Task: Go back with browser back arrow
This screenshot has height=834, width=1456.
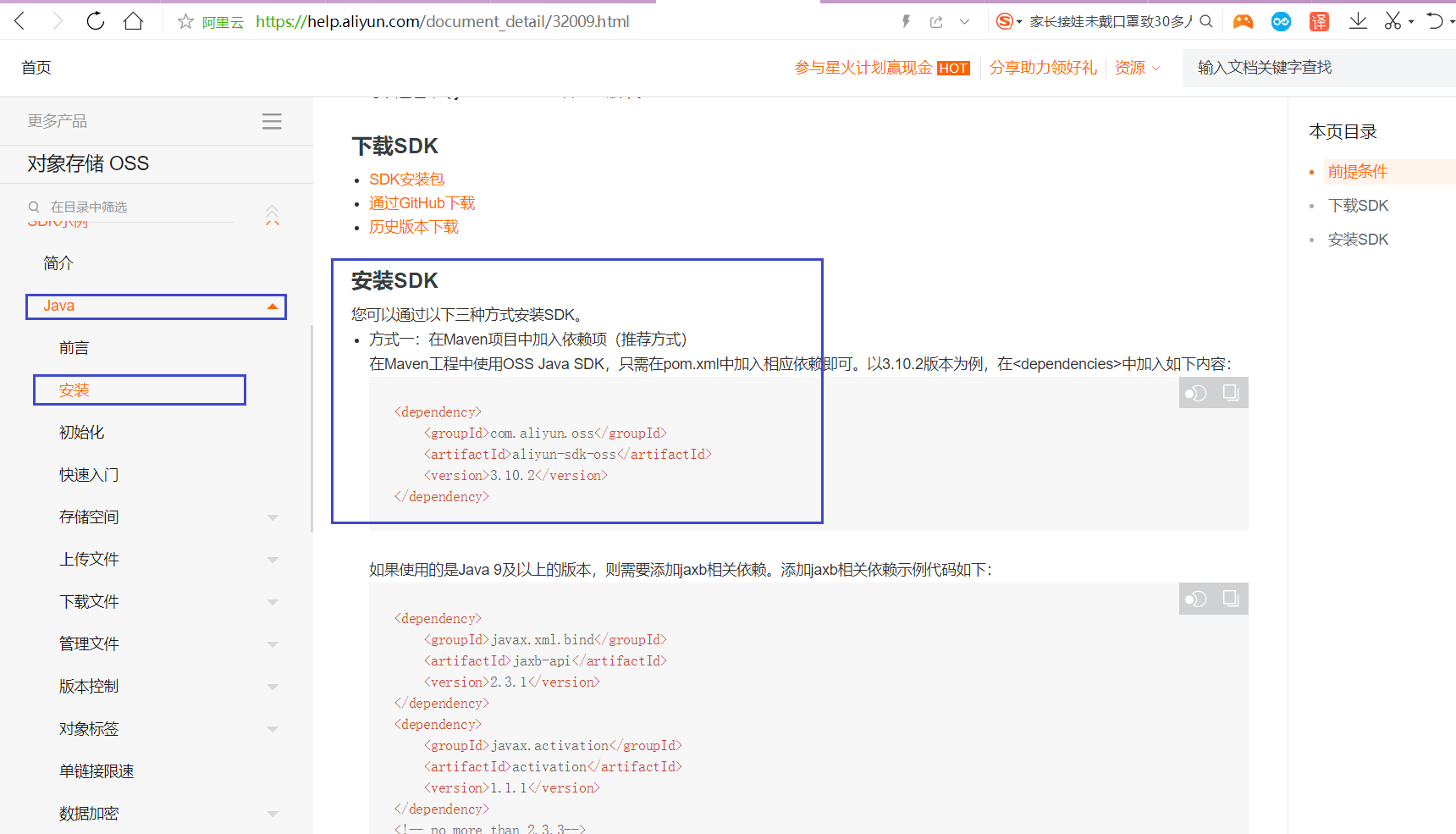Action: click(x=20, y=21)
